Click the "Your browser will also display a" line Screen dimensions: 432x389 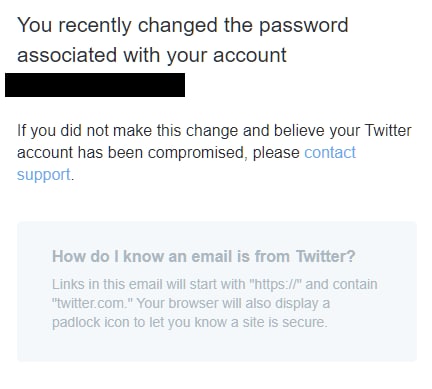233,304
